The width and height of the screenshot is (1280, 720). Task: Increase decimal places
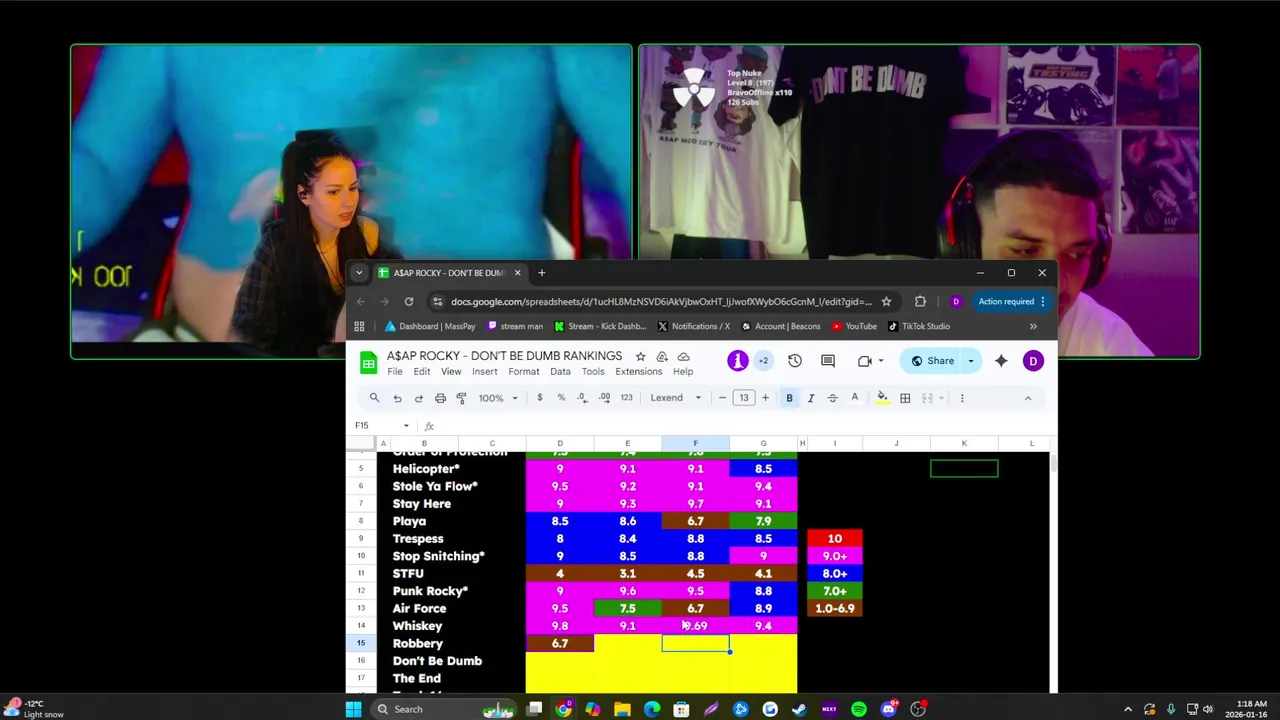point(604,398)
